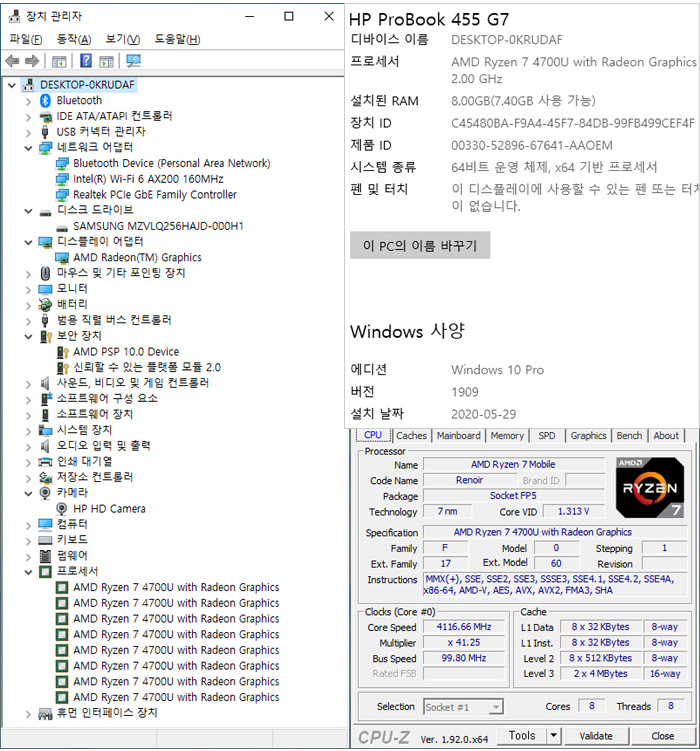
Task: Select Bluetooth Device (Personal Area Network)
Action: coord(171,163)
